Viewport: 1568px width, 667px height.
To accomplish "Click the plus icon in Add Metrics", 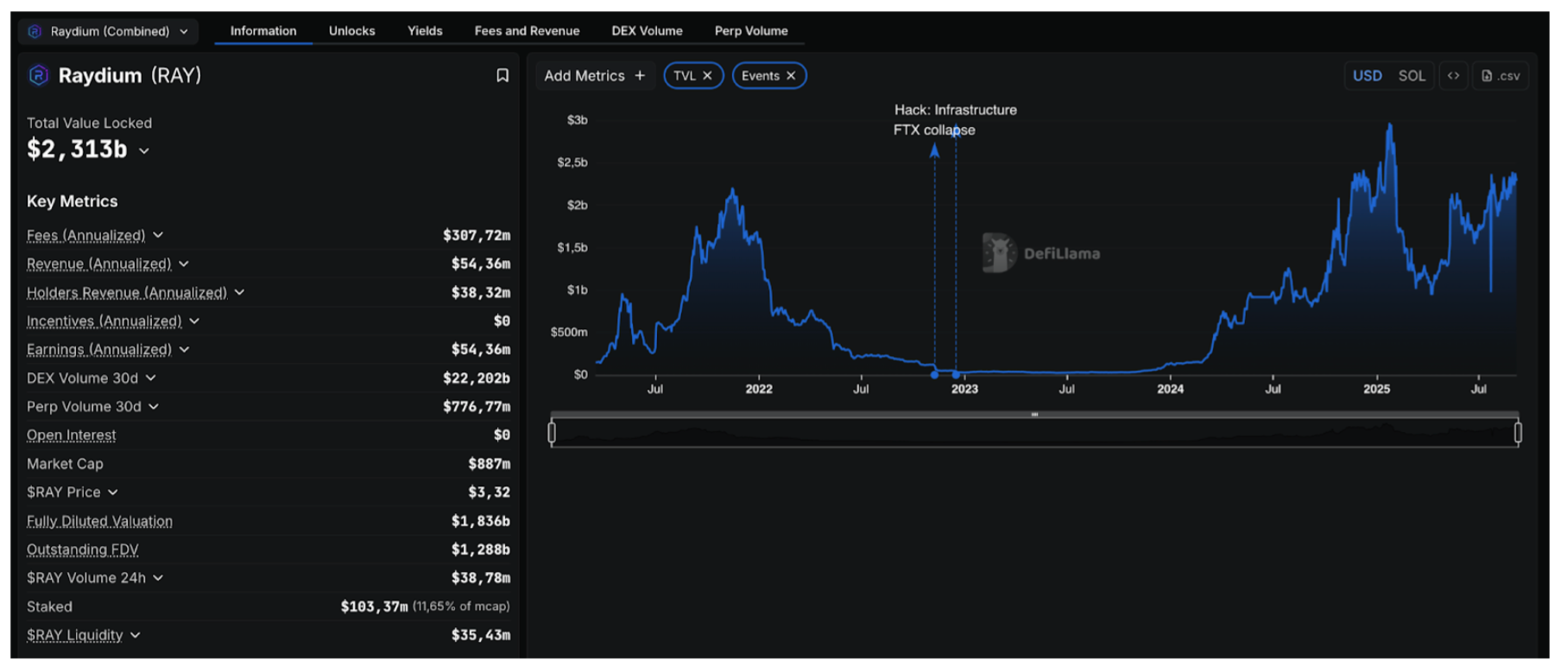I will click(640, 76).
